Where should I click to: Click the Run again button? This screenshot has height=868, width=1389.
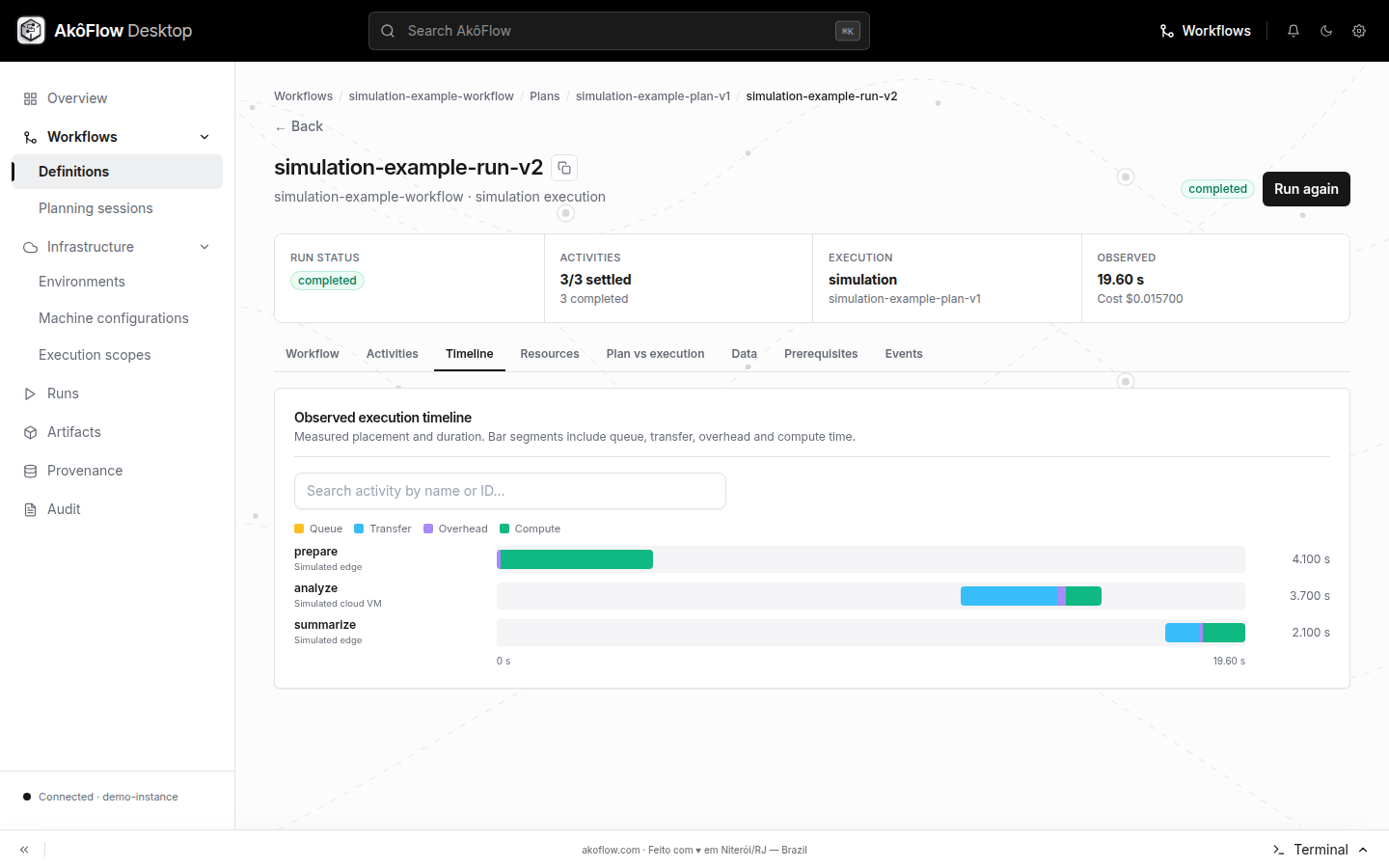pyautogui.click(x=1306, y=189)
